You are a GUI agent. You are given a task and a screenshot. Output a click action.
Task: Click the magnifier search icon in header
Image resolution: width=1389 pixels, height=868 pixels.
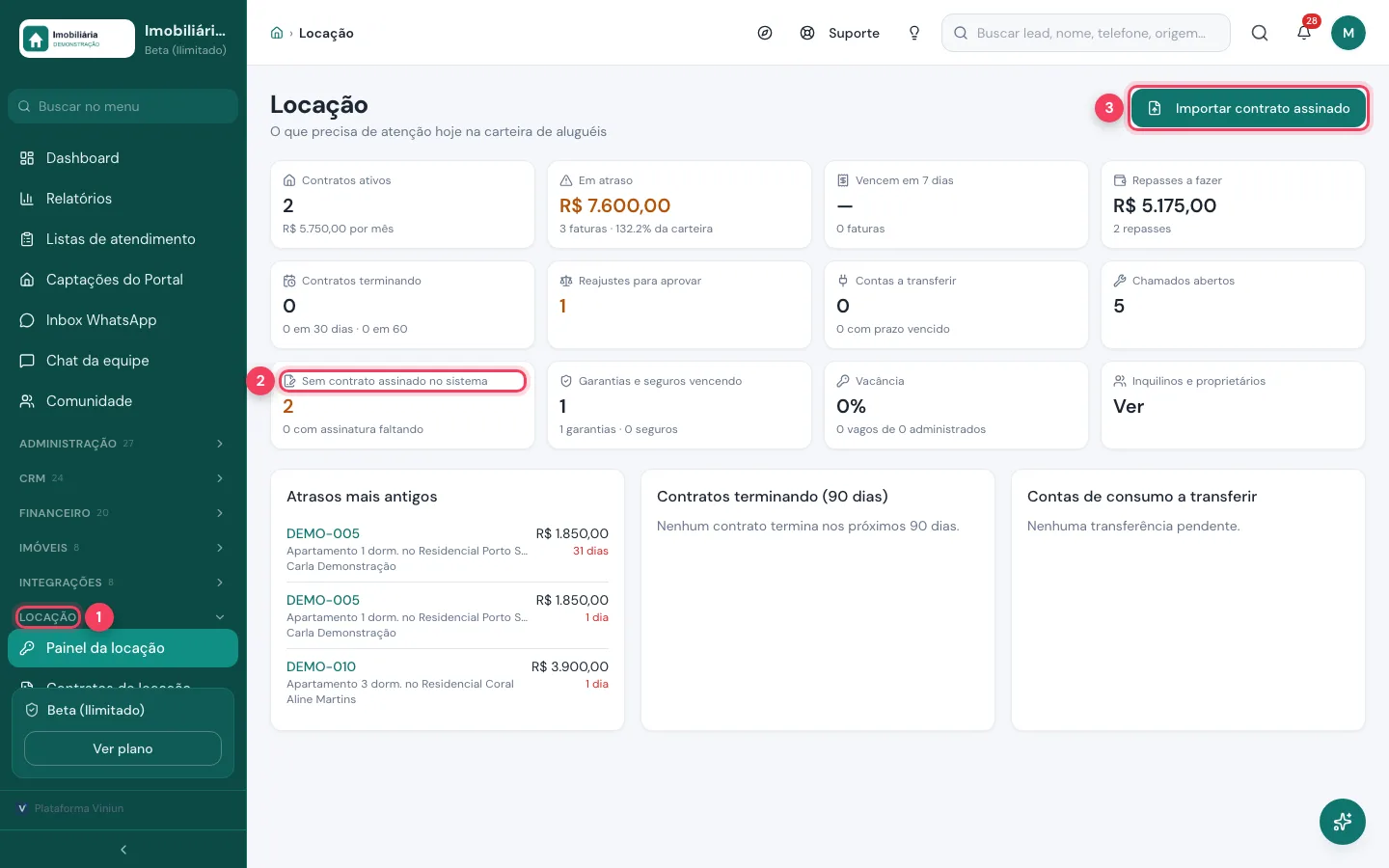1260,33
